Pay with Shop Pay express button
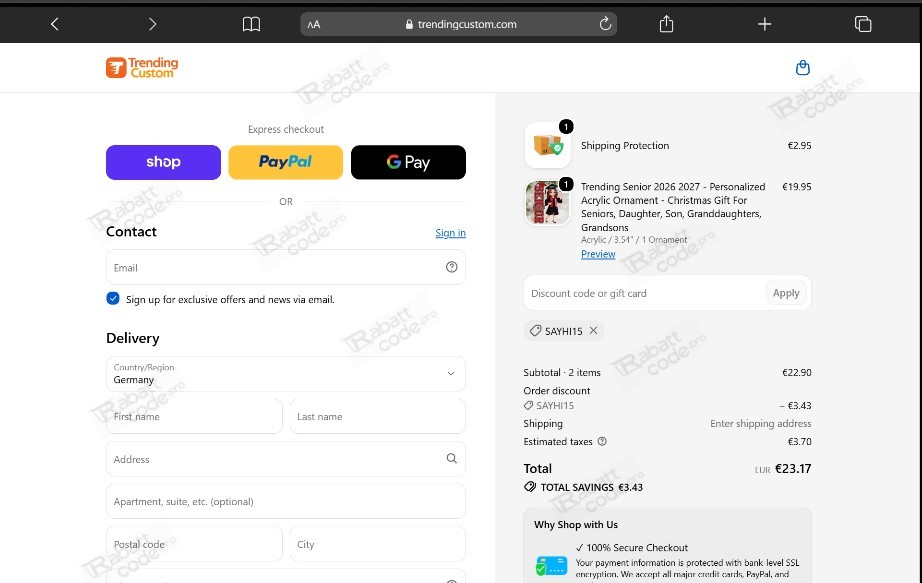This screenshot has height=583, width=922. 163,162
